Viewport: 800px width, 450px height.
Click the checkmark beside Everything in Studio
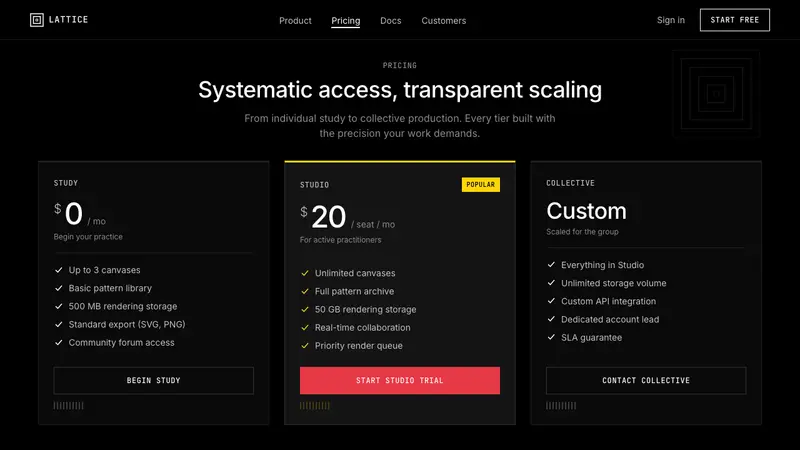[x=551, y=265]
